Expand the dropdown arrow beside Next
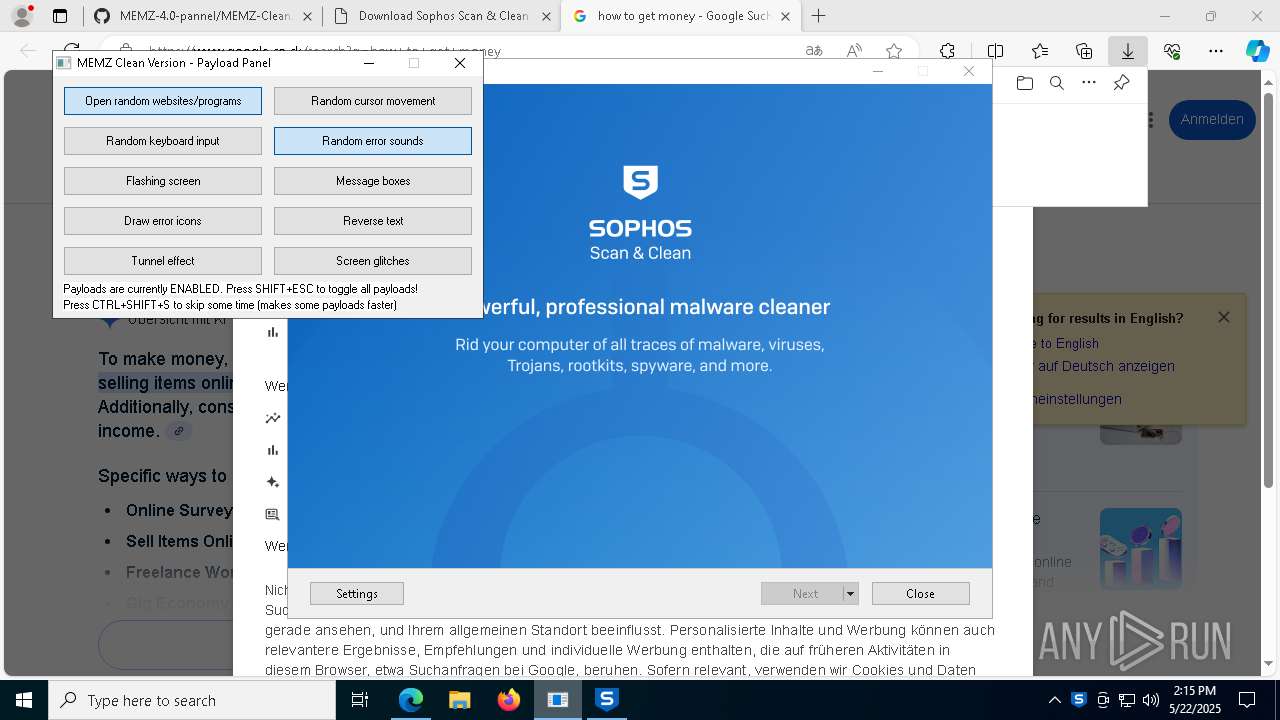This screenshot has height=720, width=1280. click(x=851, y=594)
